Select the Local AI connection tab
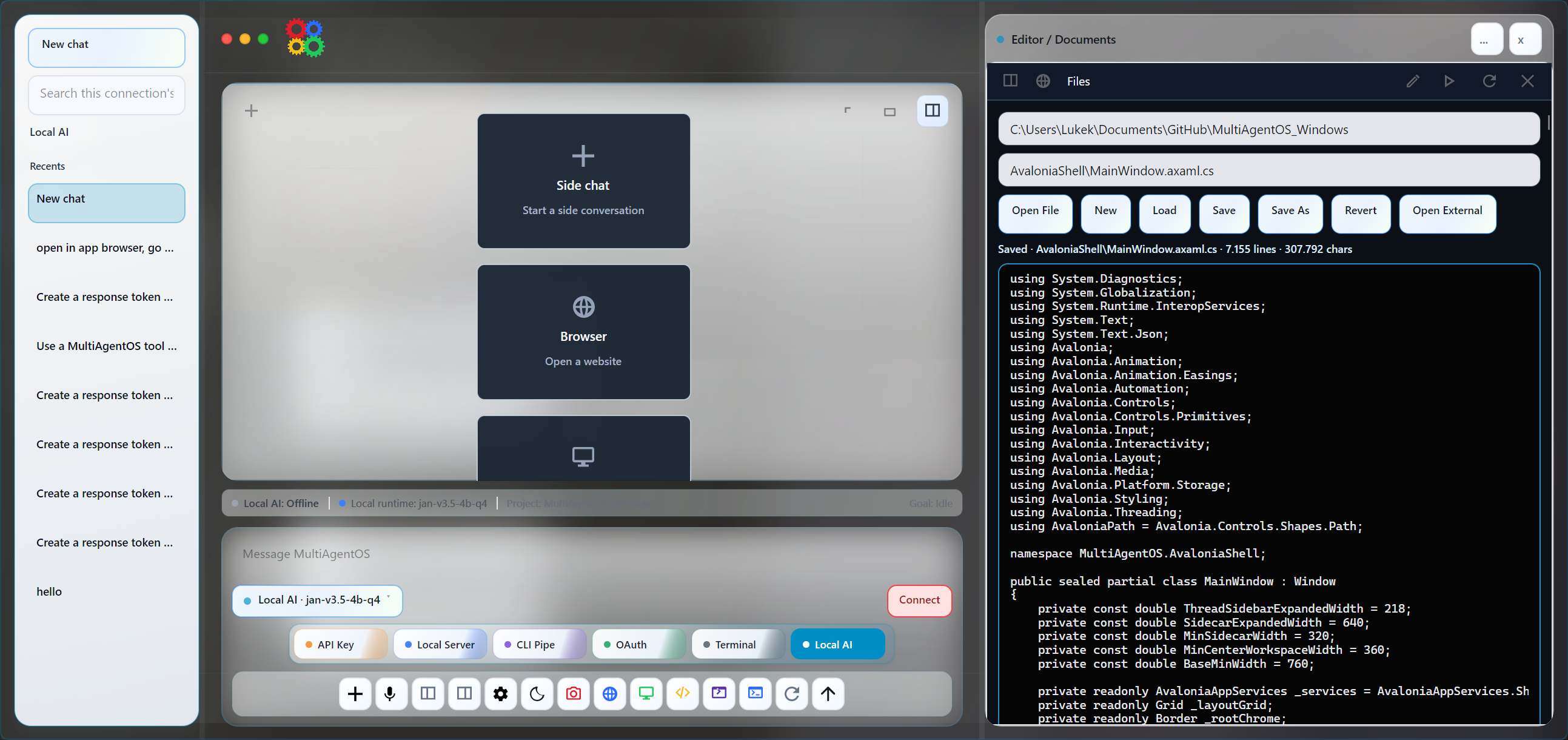1568x740 pixels. click(837, 644)
